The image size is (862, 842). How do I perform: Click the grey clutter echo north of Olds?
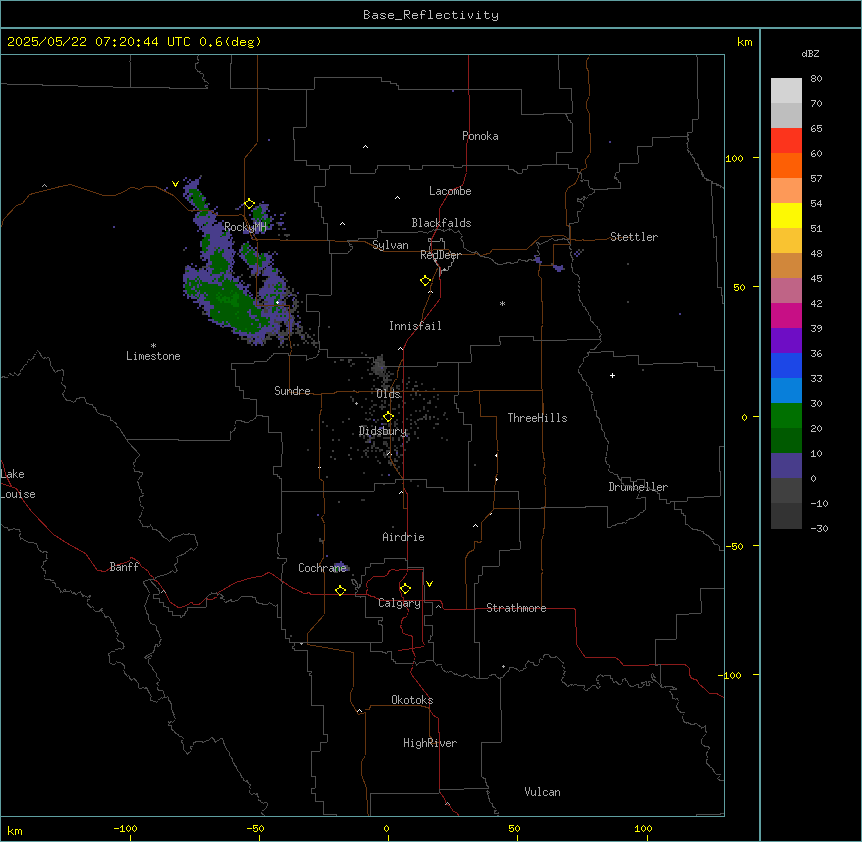pos(379,366)
